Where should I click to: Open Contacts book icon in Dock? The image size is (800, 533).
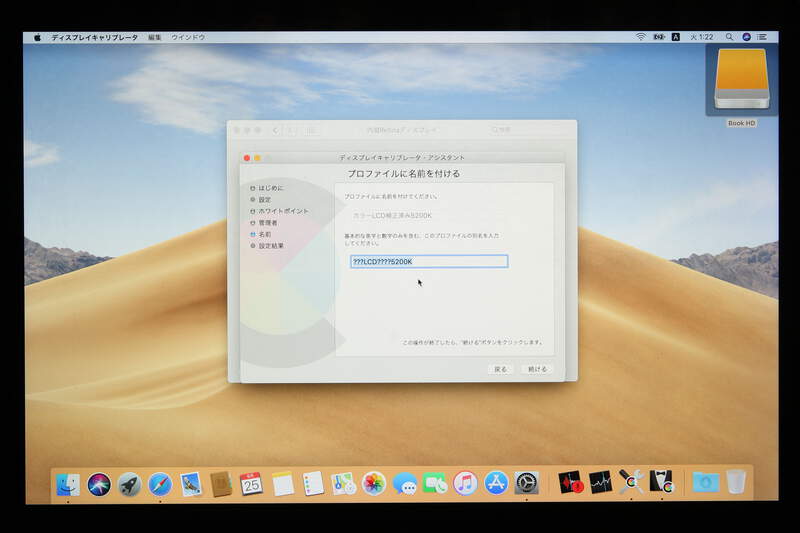click(x=221, y=484)
